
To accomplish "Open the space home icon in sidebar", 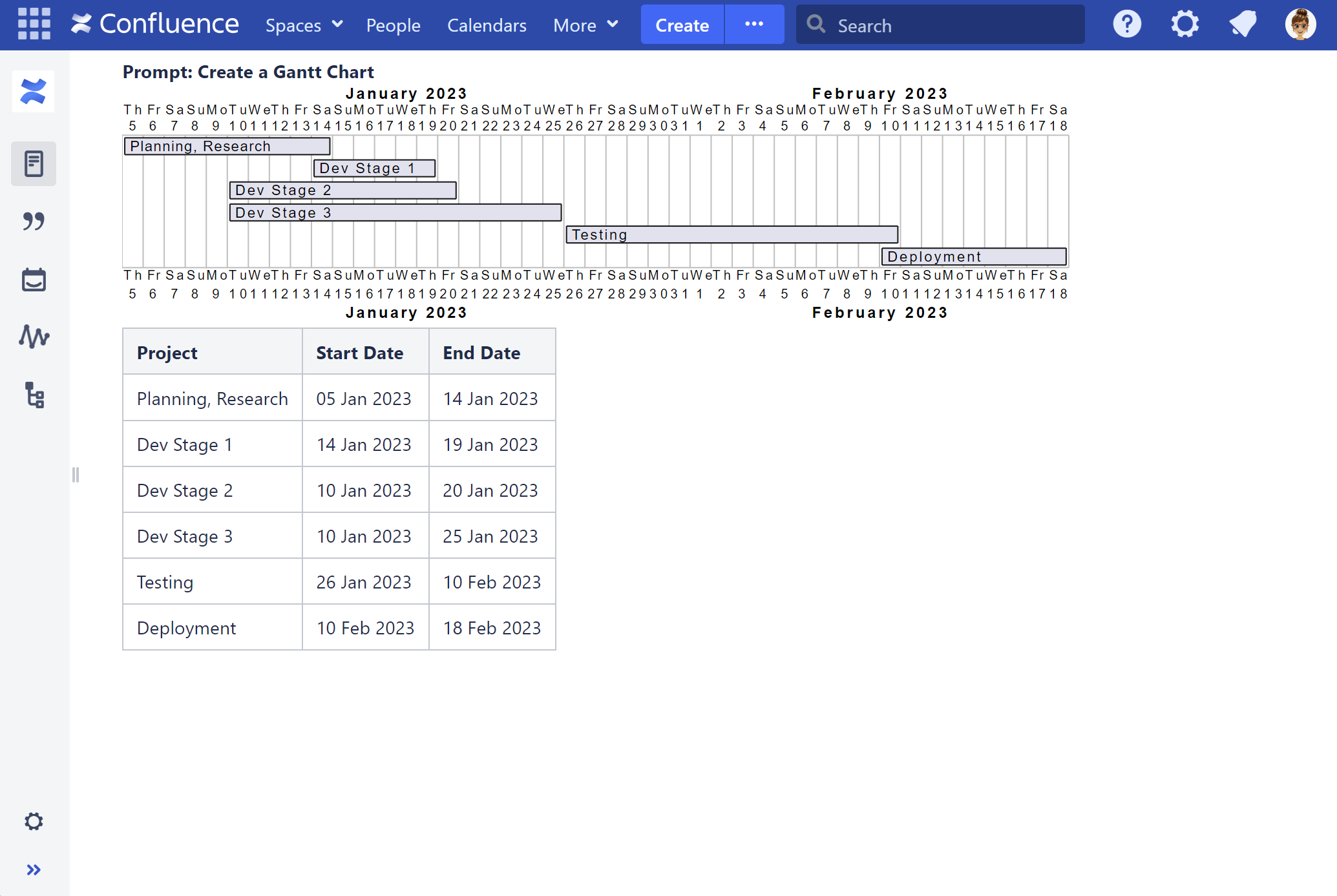I will (34, 92).
